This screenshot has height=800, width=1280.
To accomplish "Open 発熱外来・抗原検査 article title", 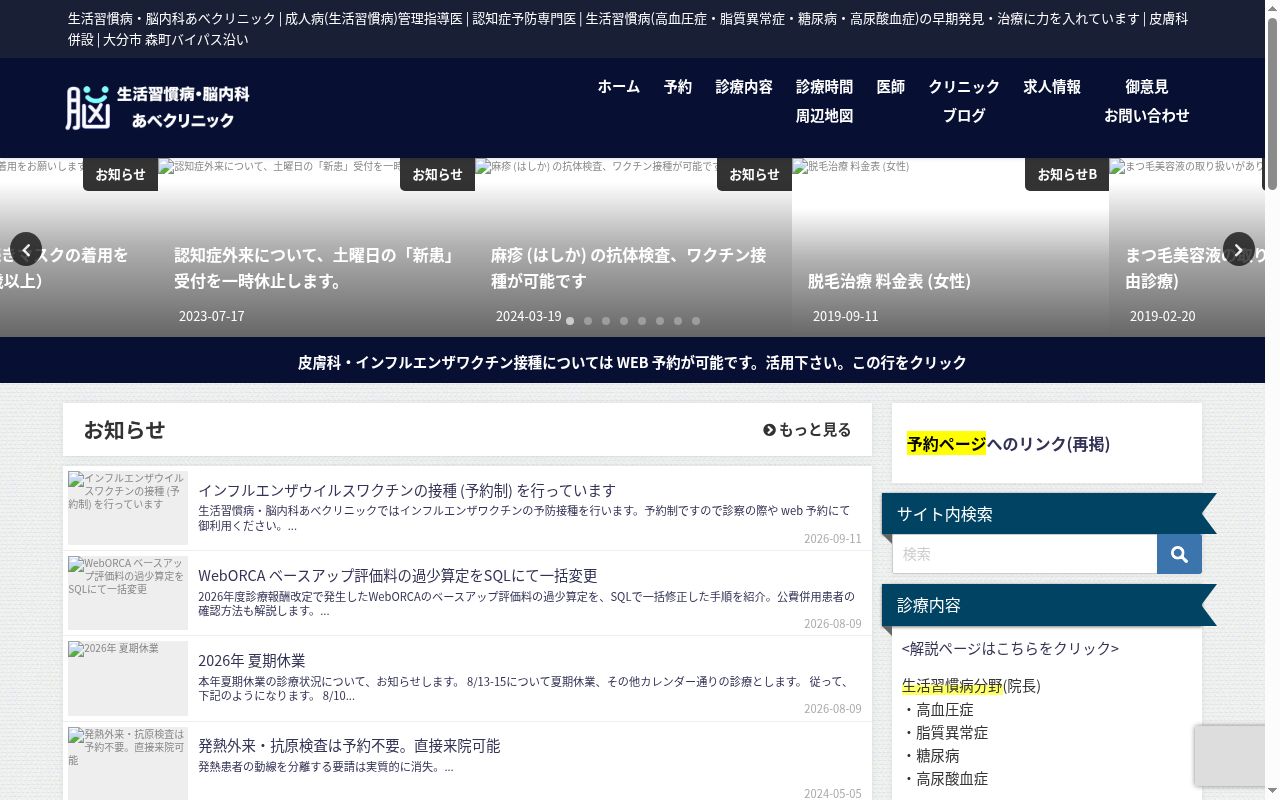I will click(x=349, y=746).
